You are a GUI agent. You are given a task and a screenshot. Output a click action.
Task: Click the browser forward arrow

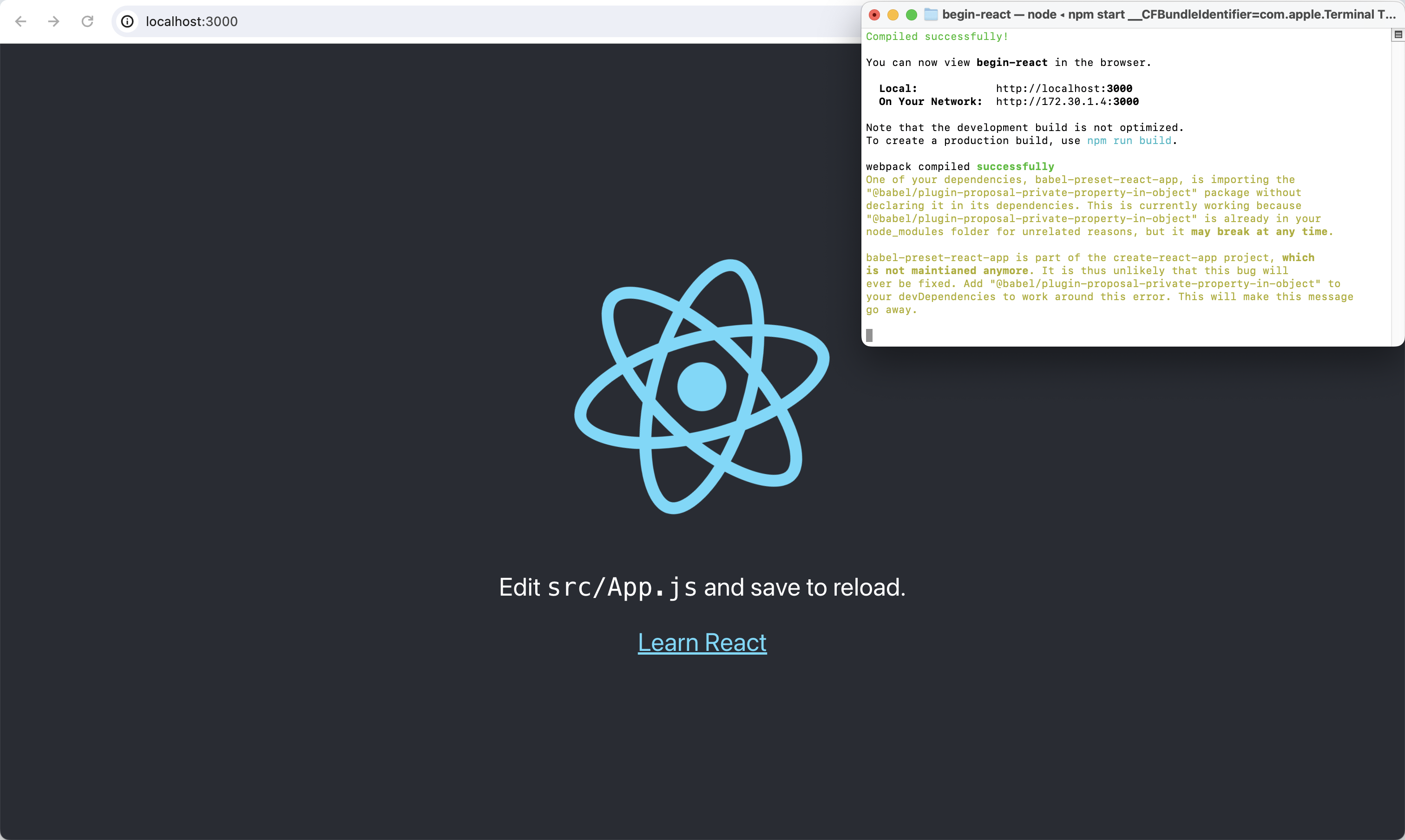[54, 21]
